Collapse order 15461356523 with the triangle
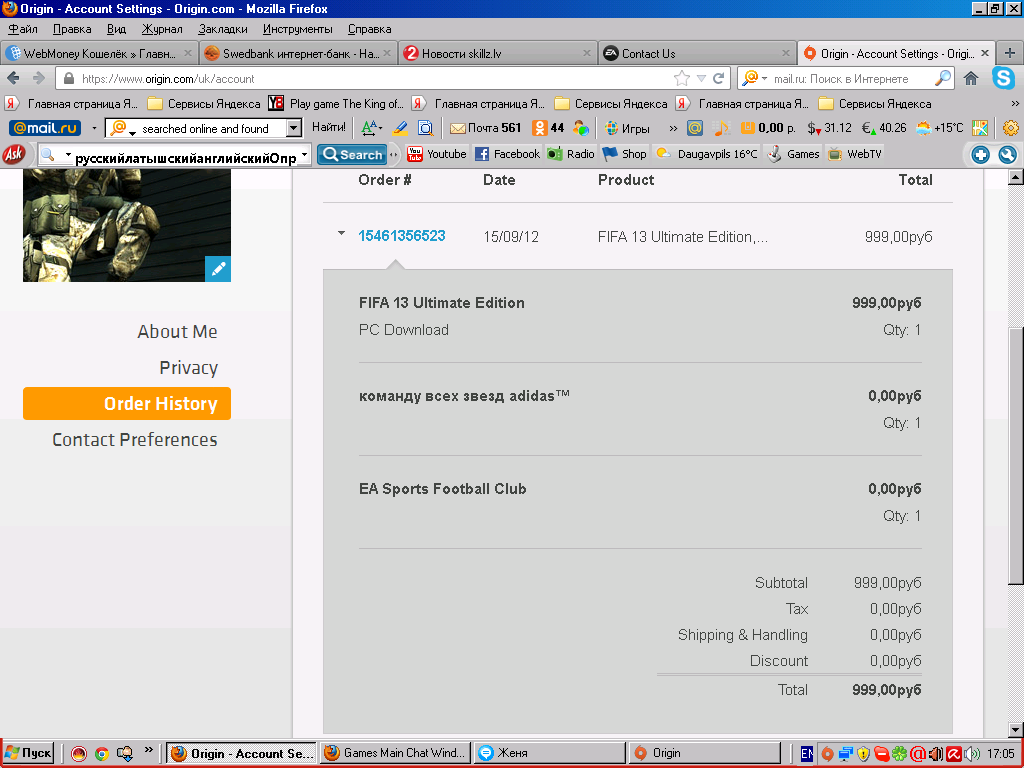The image size is (1024, 768). click(x=341, y=233)
